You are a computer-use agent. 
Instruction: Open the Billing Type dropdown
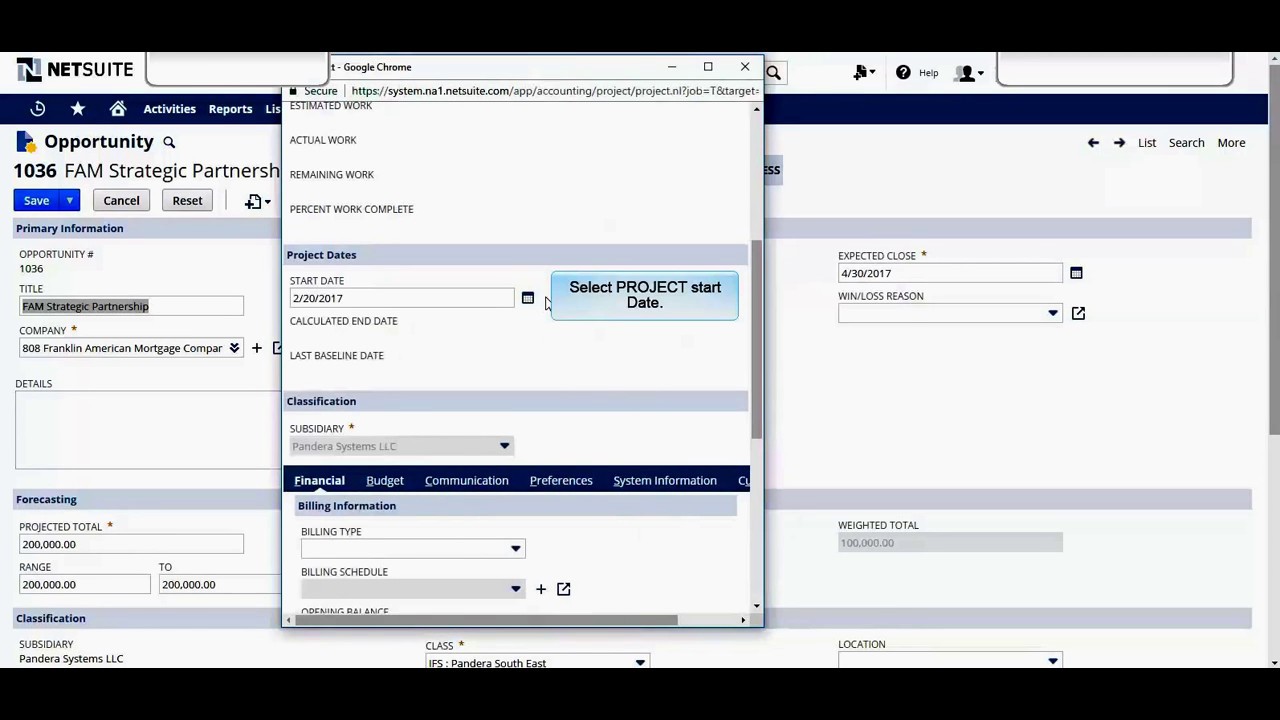(x=516, y=548)
